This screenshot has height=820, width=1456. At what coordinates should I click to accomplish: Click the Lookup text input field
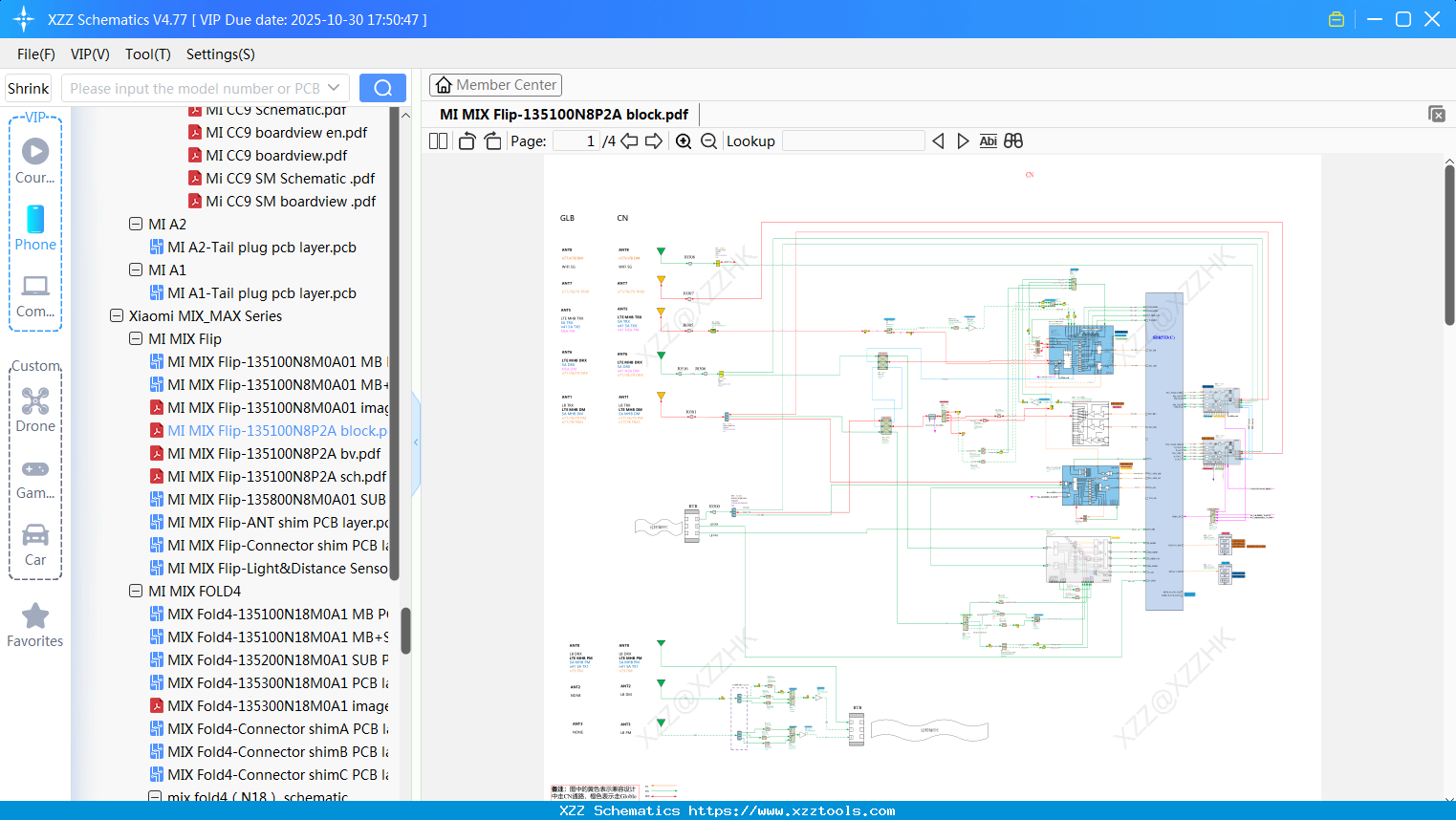pyautogui.click(x=853, y=141)
